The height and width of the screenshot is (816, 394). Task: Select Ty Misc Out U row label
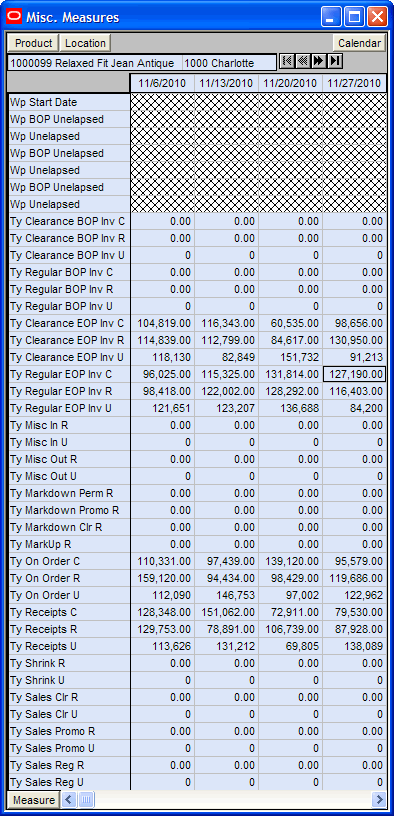[69, 477]
